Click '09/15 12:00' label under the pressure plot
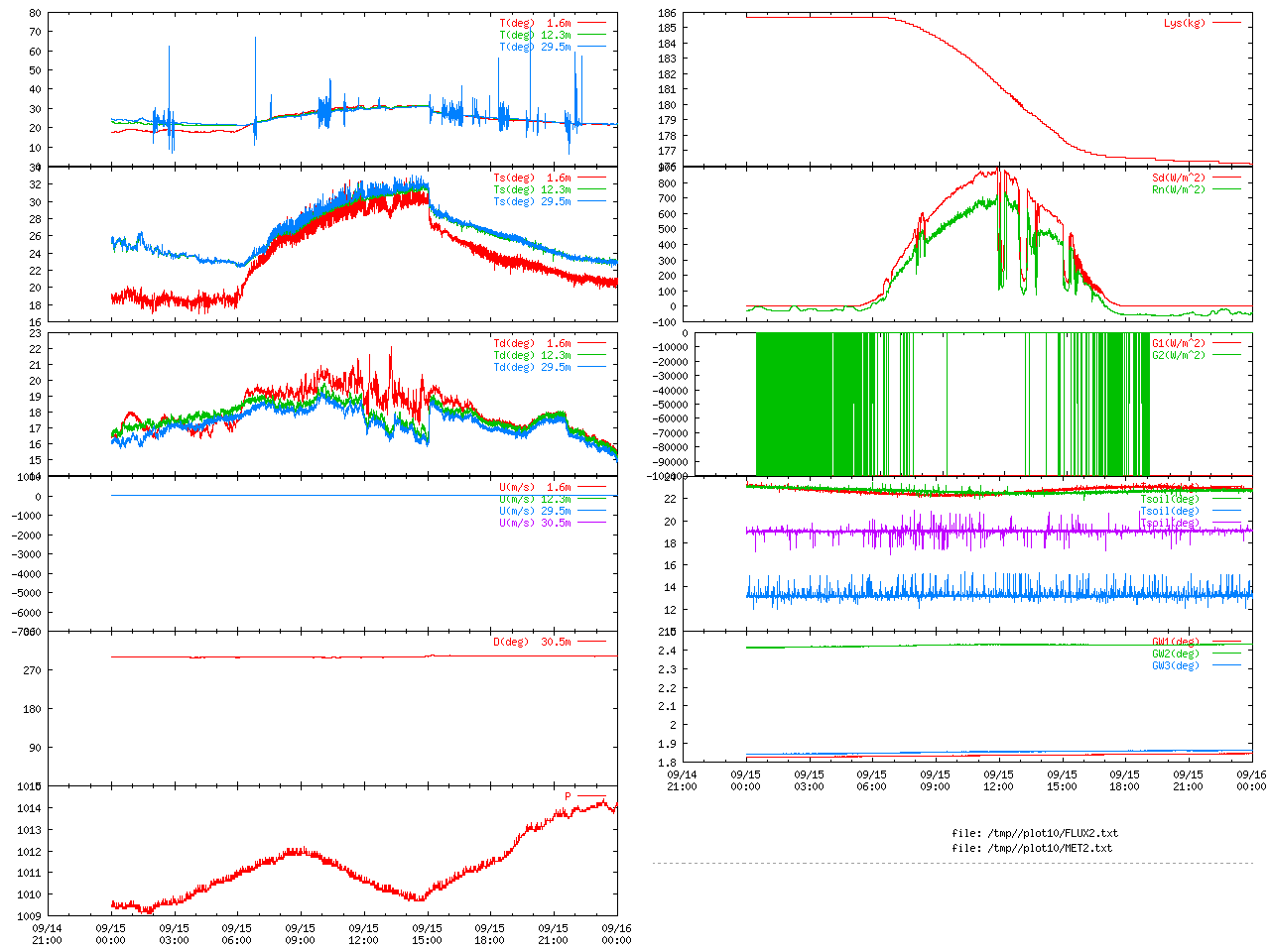Screen dimensions: 1270x952 tap(363, 934)
